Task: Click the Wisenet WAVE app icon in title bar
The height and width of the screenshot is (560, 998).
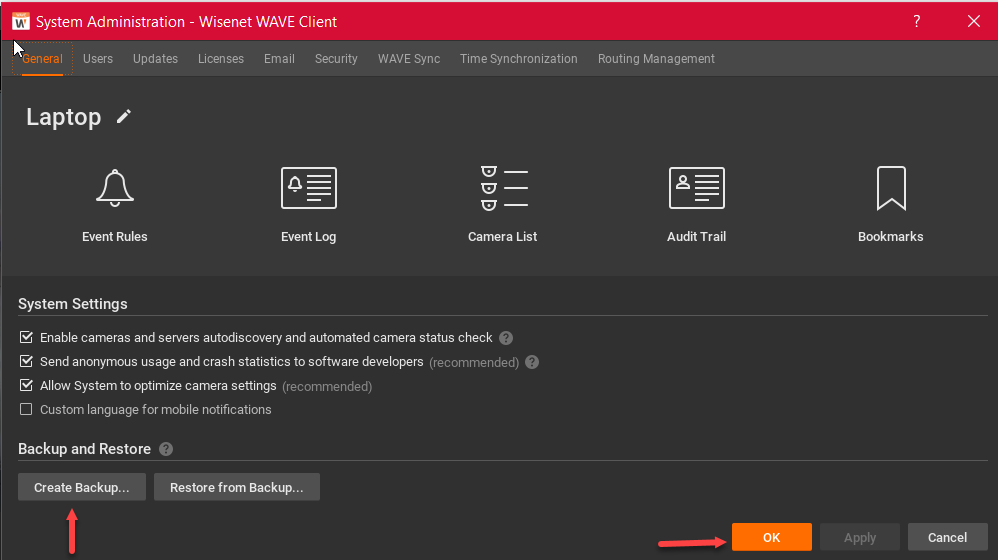Action: 20,22
